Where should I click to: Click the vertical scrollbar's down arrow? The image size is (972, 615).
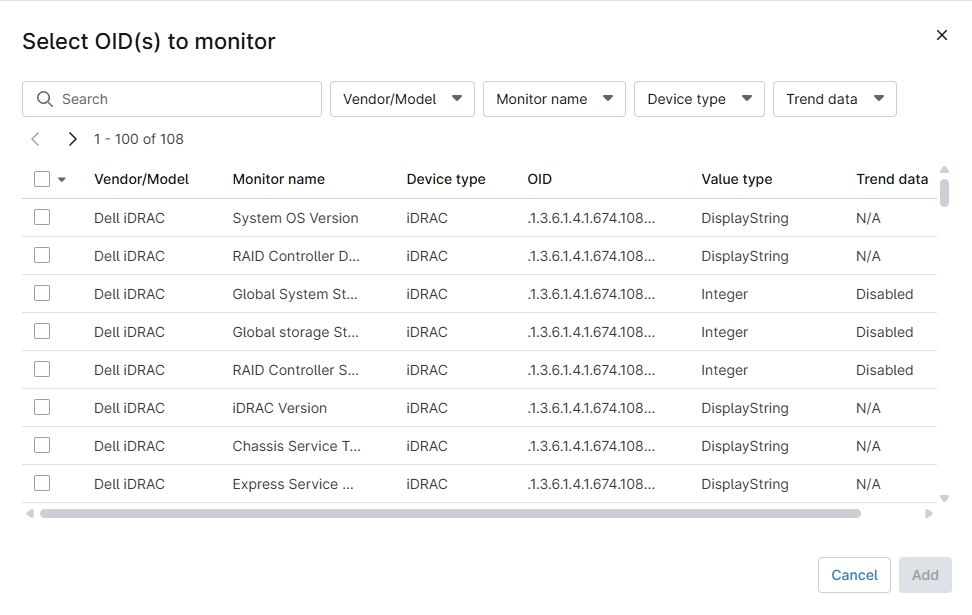(x=944, y=498)
